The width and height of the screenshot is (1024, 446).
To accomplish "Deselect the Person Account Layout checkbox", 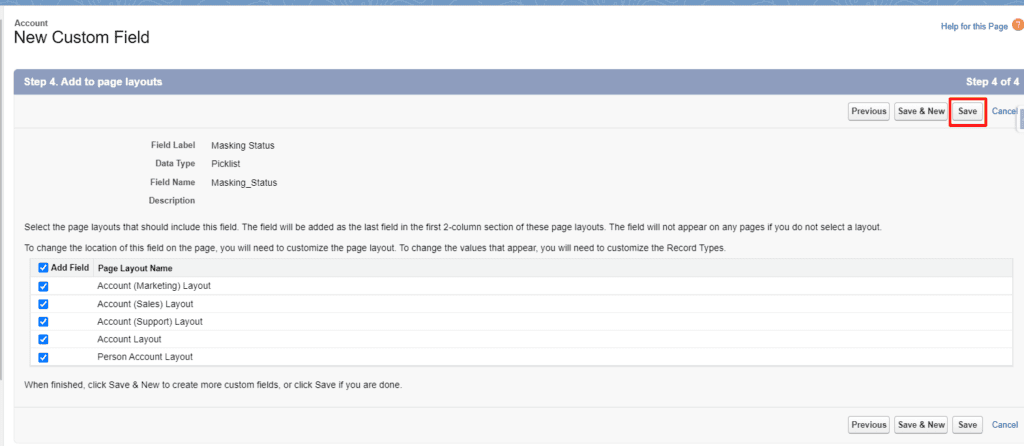I will click(x=43, y=357).
